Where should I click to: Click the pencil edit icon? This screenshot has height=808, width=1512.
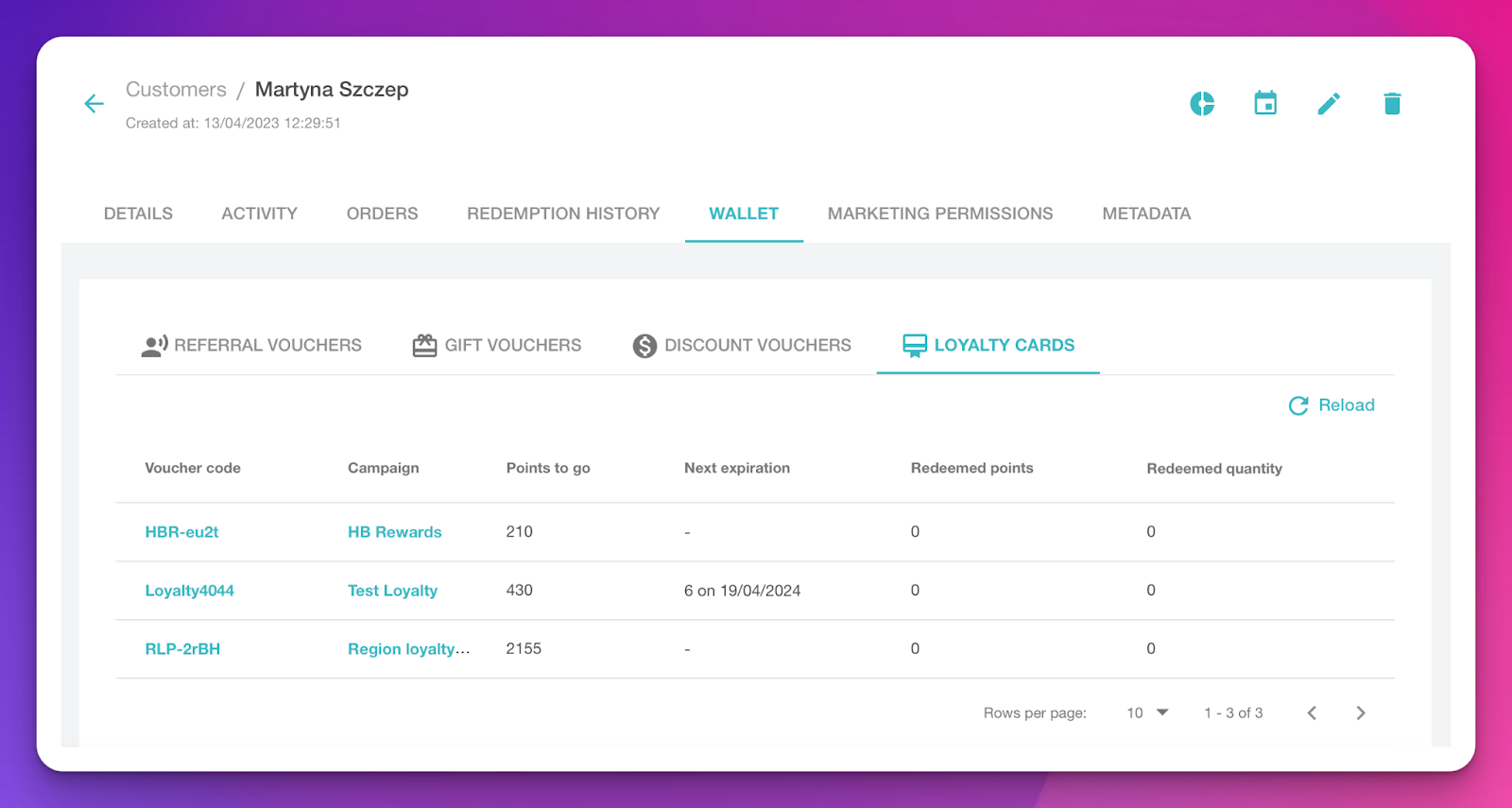tap(1329, 104)
